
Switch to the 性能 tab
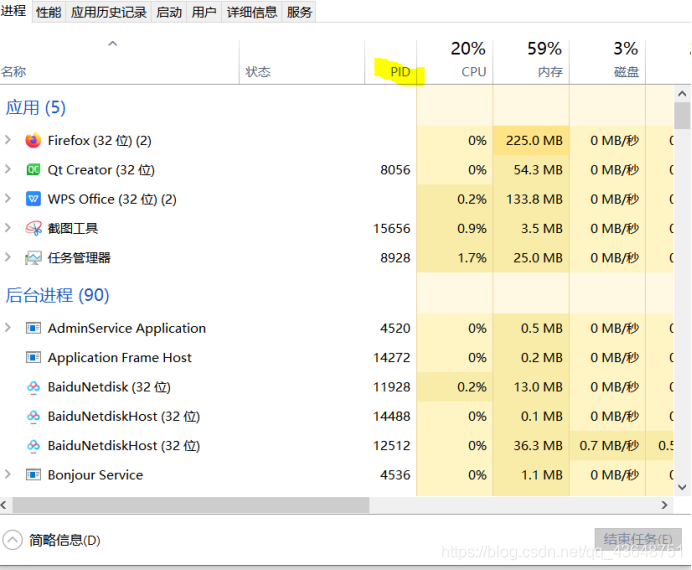(49, 12)
